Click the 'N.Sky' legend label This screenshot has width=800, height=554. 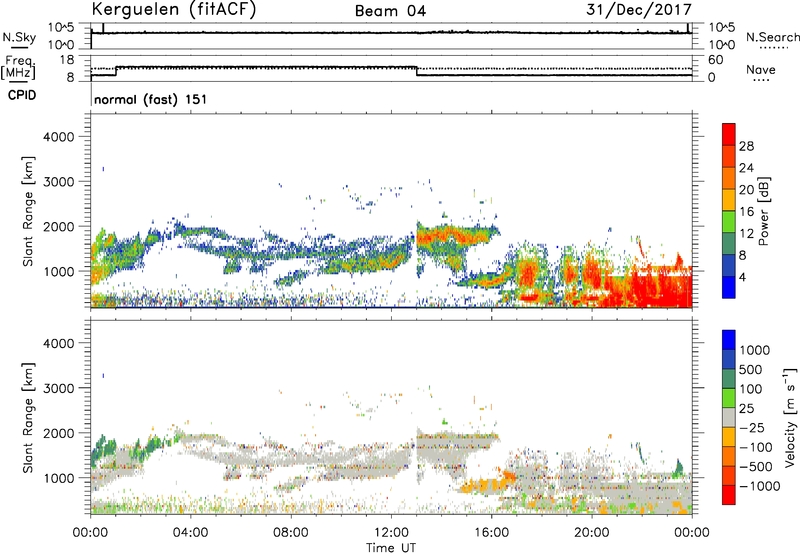(x=19, y=37)
